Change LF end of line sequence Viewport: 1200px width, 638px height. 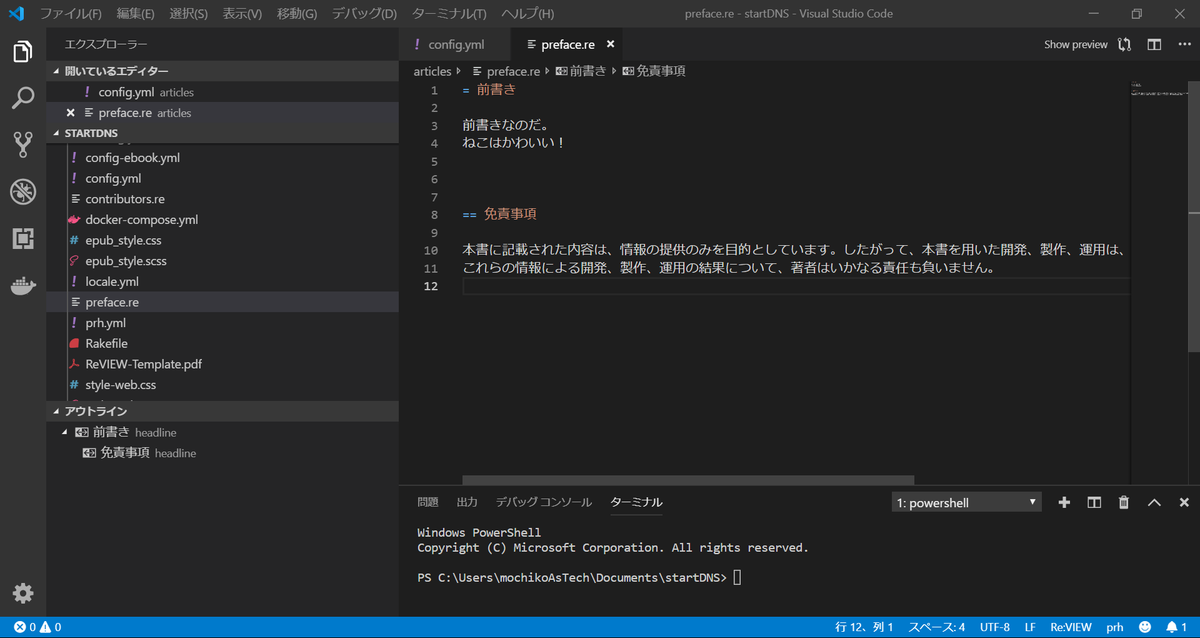click(1030, 627)
